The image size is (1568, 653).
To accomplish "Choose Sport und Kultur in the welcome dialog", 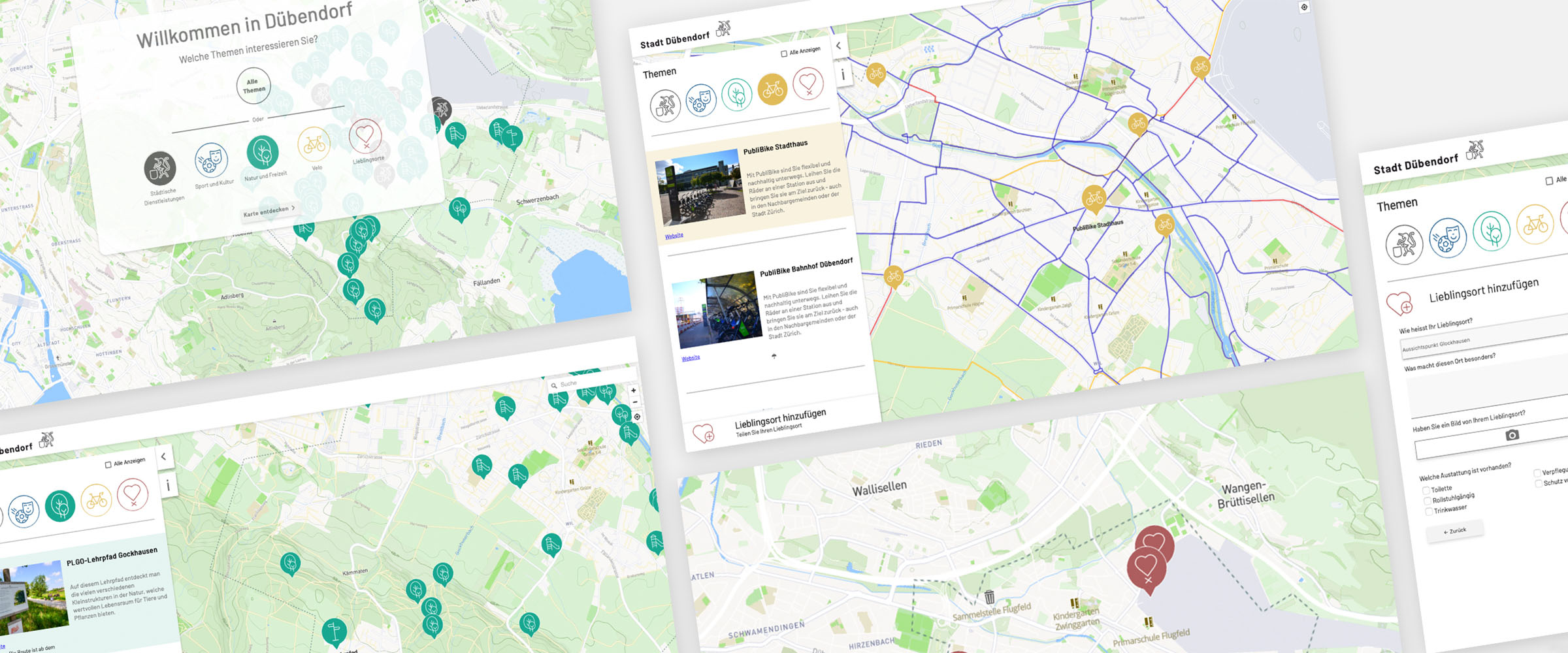I will coord(211,161).
